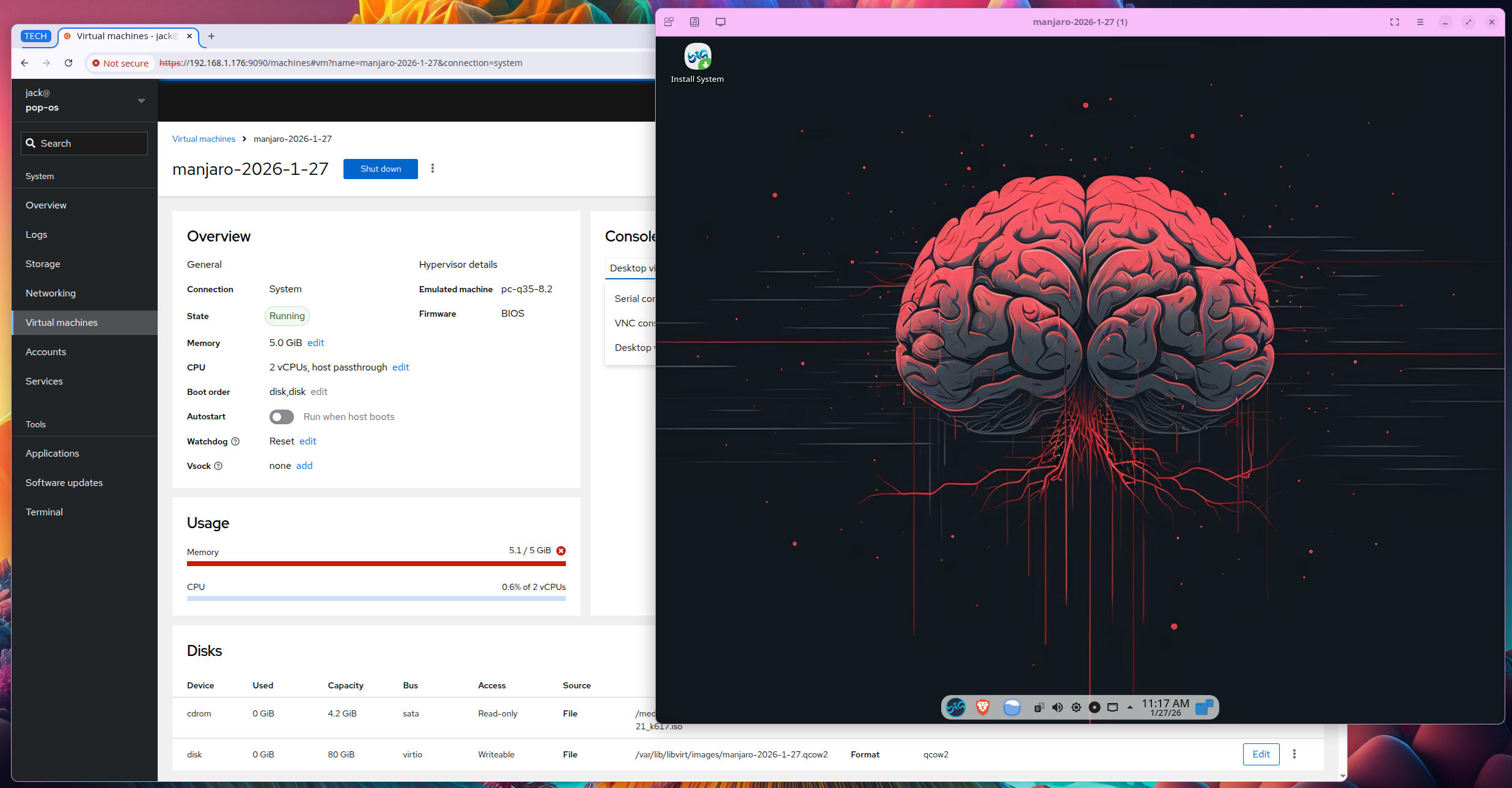This screenshot has width=1512, height=788.
Task: Open the clipboard manager icon in system tray
Action: pyautogui.click(x=1039, y=707)
